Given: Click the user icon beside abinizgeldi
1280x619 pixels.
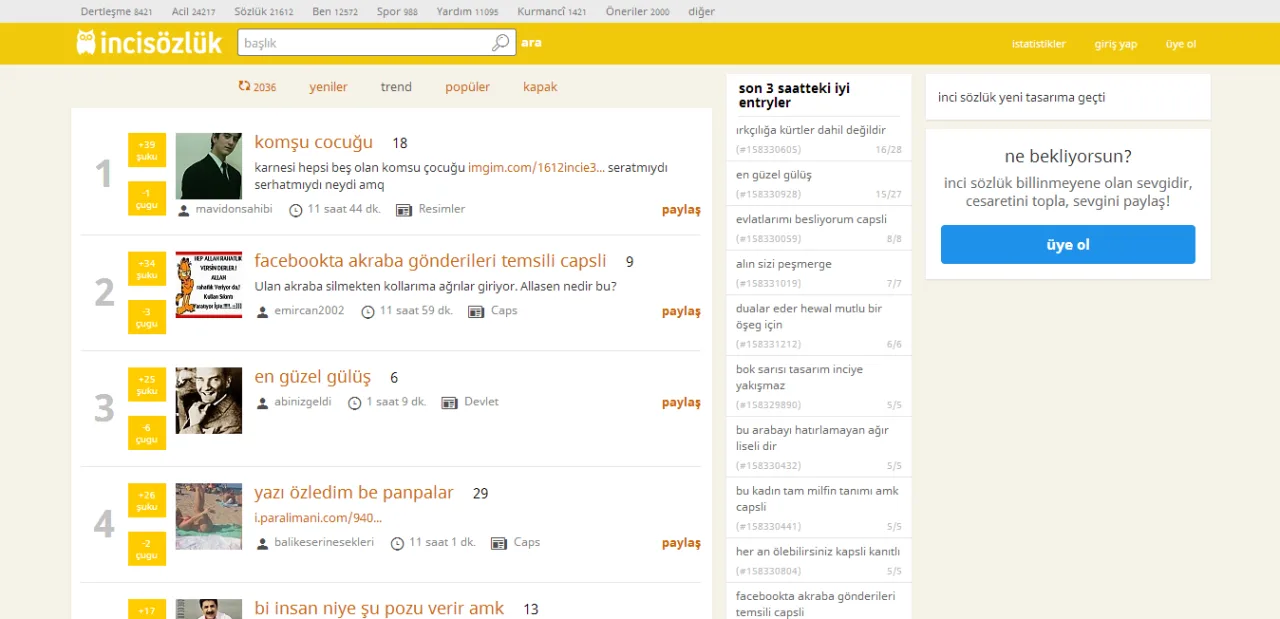Looking at the screenshot, I should [263, 403].
